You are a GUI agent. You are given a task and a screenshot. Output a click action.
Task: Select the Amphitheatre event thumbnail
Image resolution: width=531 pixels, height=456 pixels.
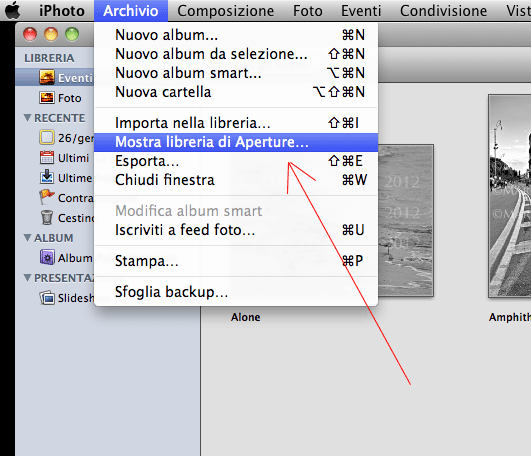(509, 196)
